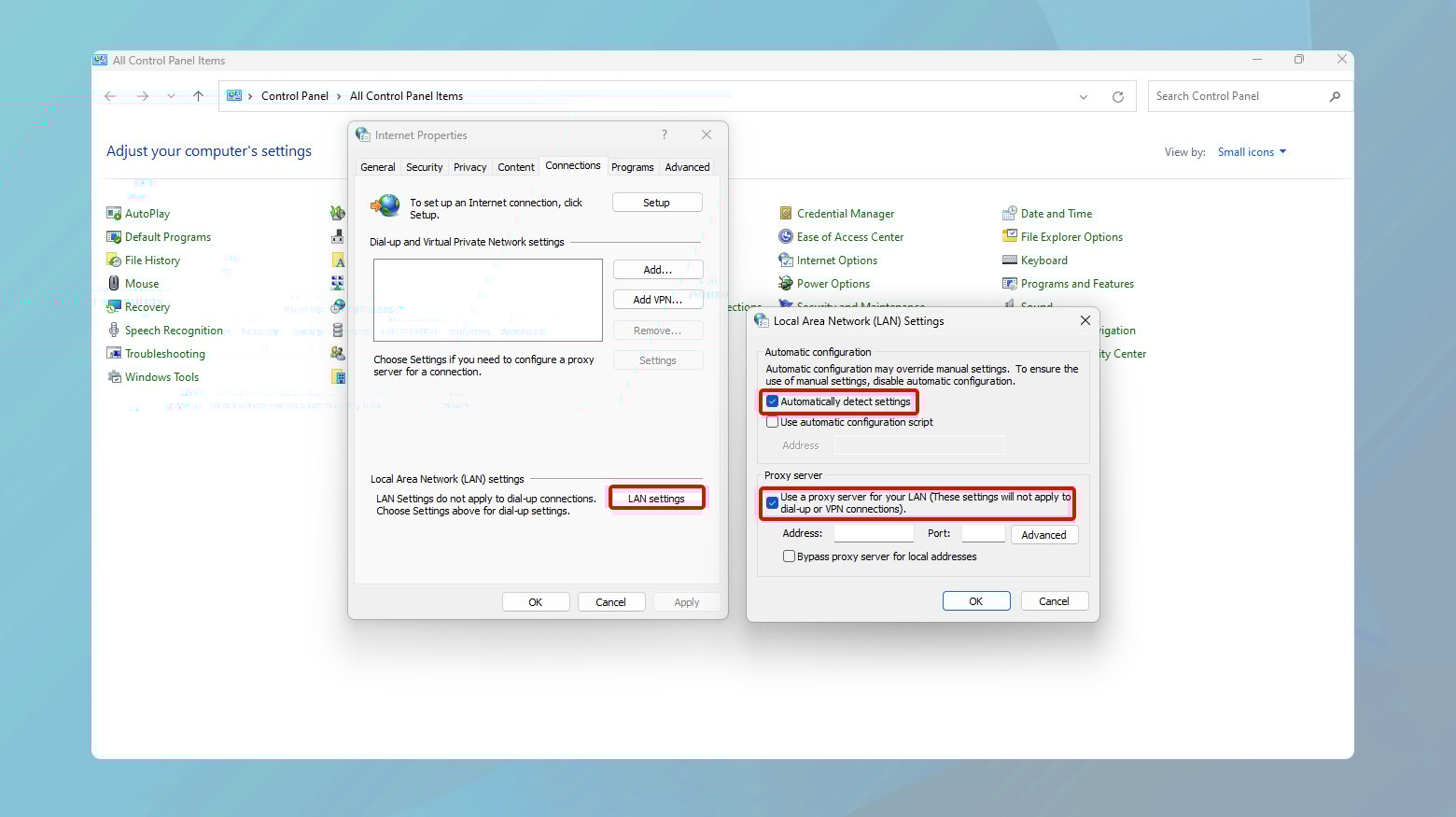Switch to the Advanced tab
Viewport: 1456px width, 817px height.
(x=687, y=167)
